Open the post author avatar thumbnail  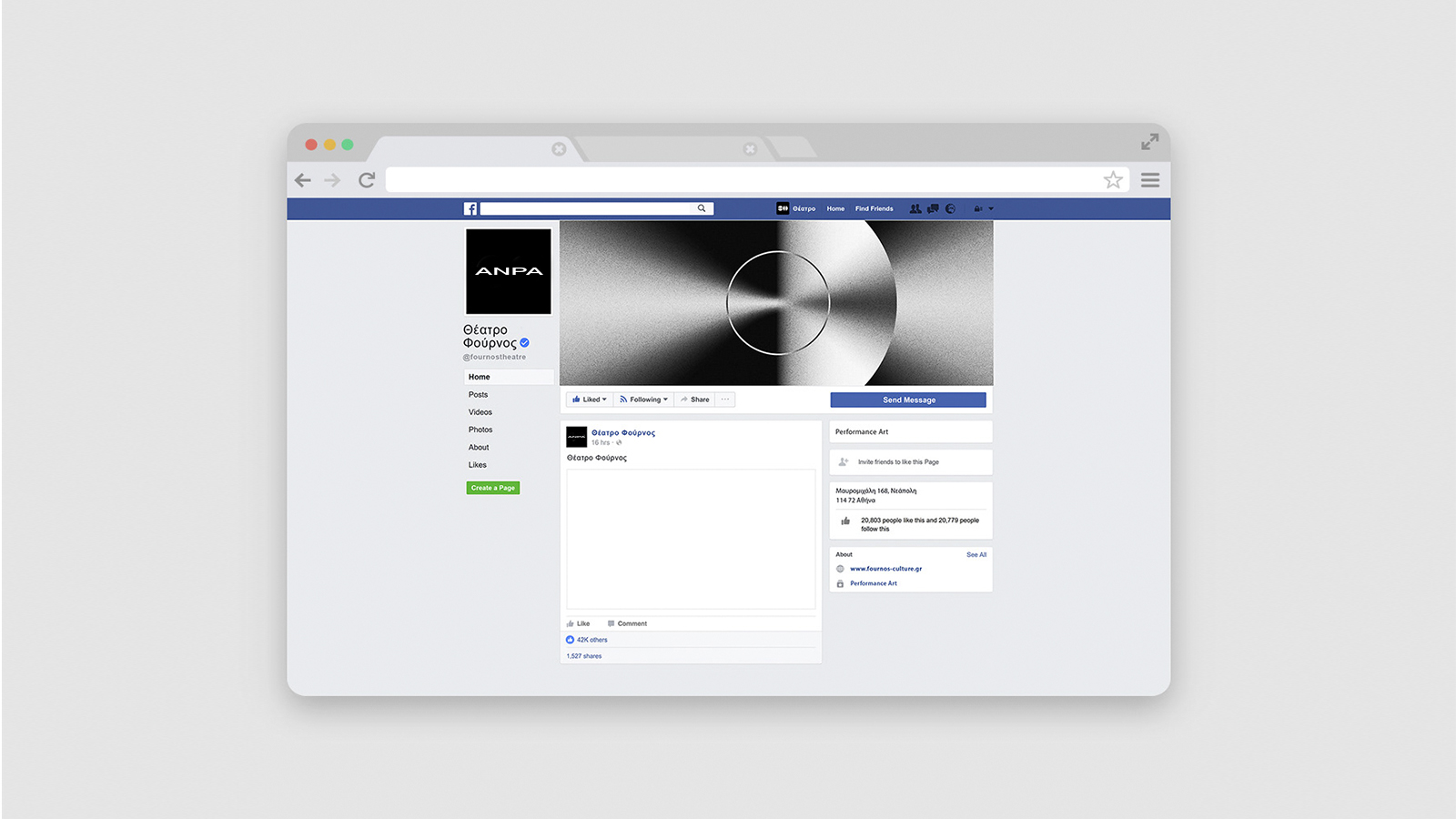pos(577,437)
